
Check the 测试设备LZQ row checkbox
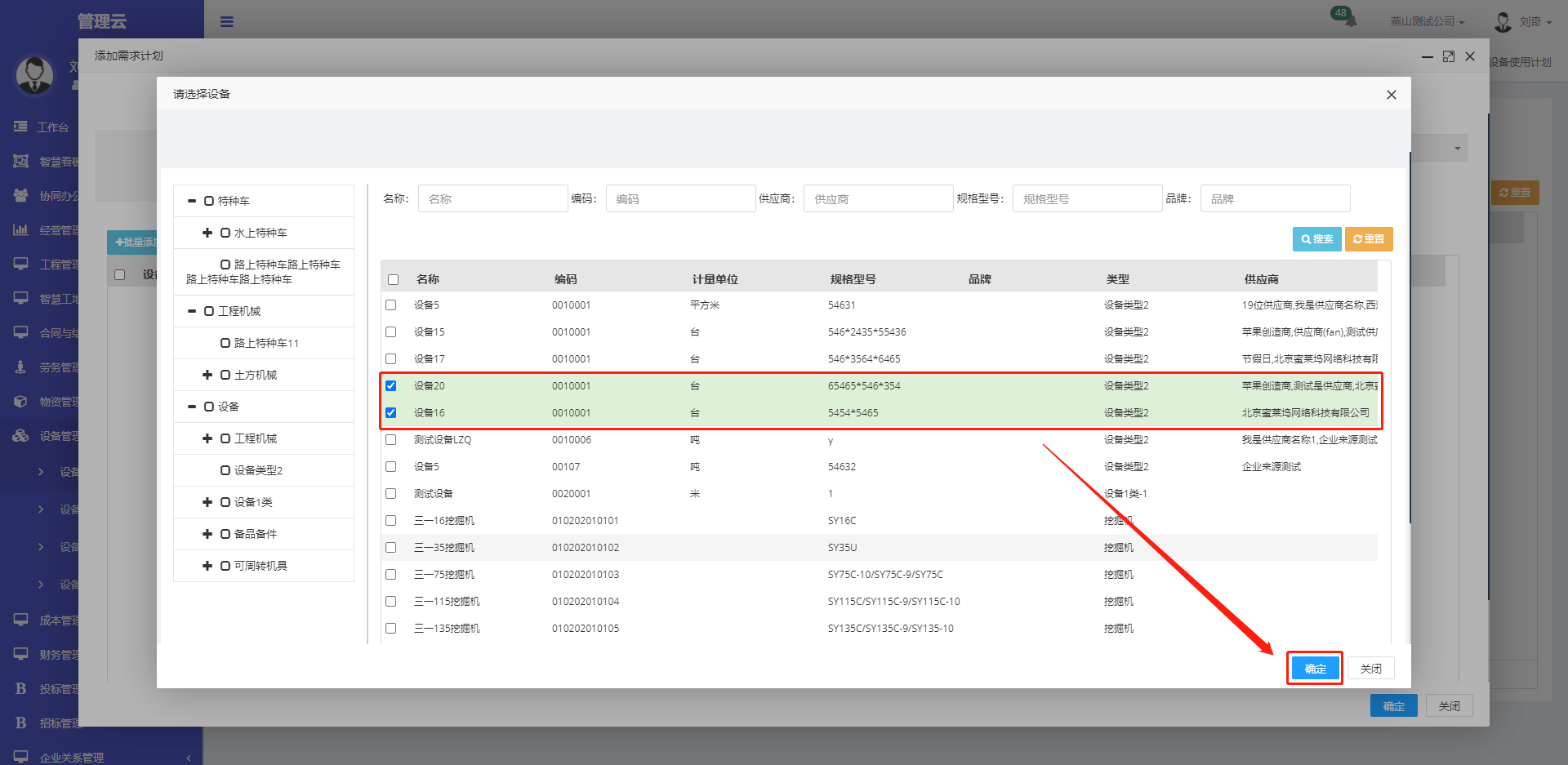click(391, 440)
